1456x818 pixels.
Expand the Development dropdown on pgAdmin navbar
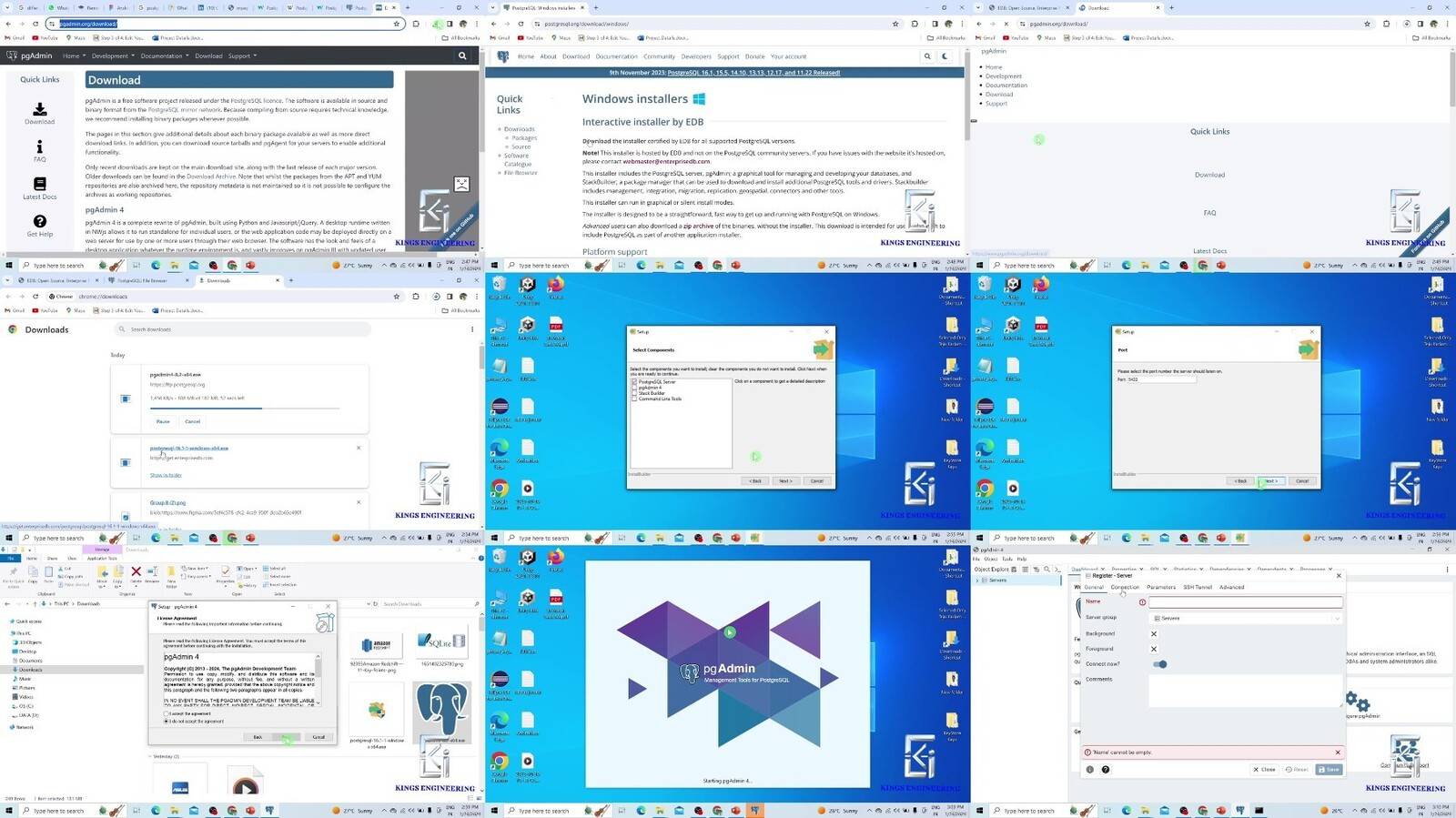(x=113, y=56)
